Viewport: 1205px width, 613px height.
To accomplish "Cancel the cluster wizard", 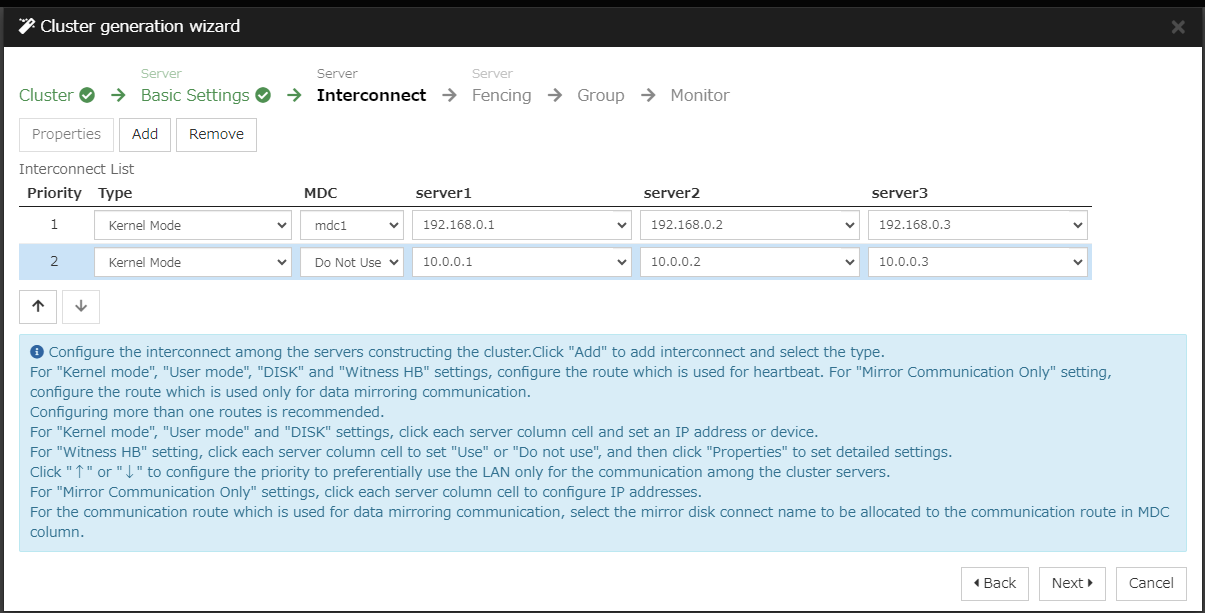I will pyautogui.click(x=1151, y=584).
